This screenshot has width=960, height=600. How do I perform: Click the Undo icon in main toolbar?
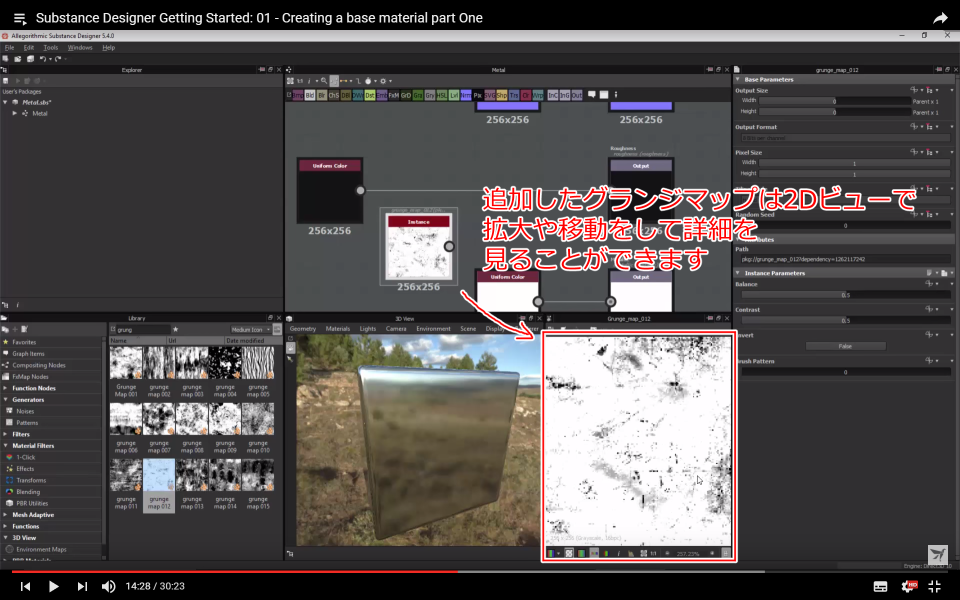click(x=43, y=59)
